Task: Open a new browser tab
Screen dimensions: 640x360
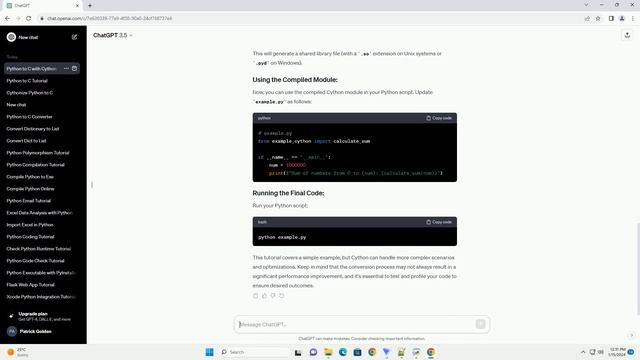Action: pos(90,6)
